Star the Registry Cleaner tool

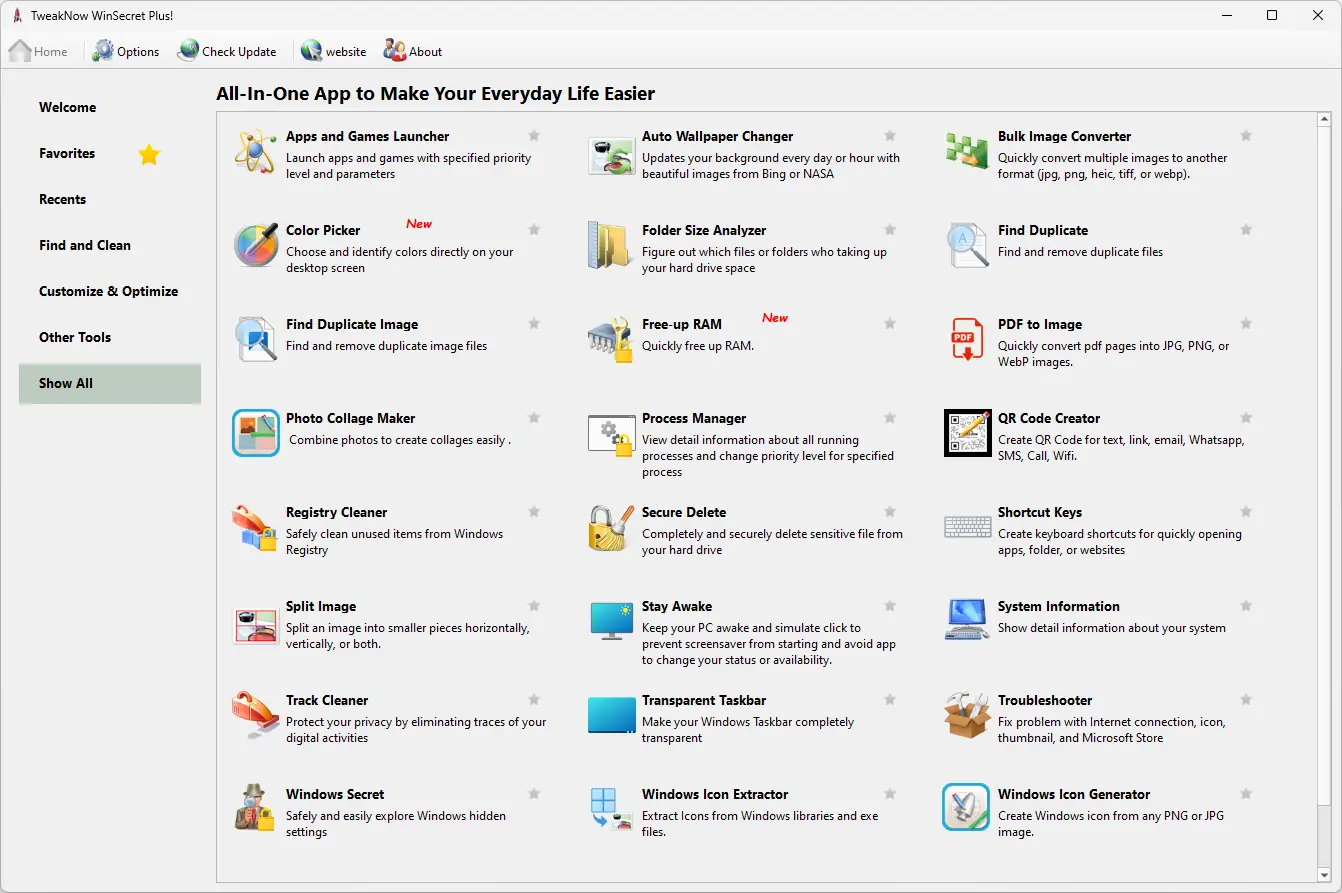coord(534,512)
